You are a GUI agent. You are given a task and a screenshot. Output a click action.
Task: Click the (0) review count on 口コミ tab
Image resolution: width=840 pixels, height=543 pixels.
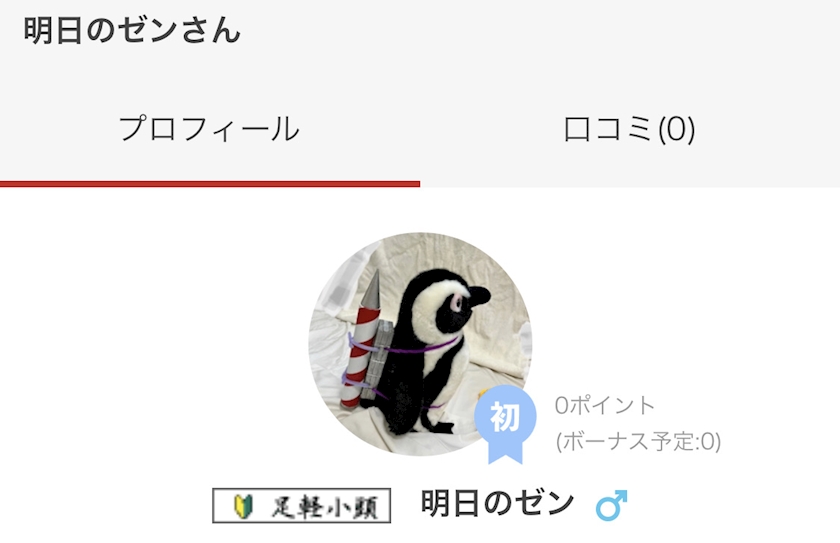point(677,130)
